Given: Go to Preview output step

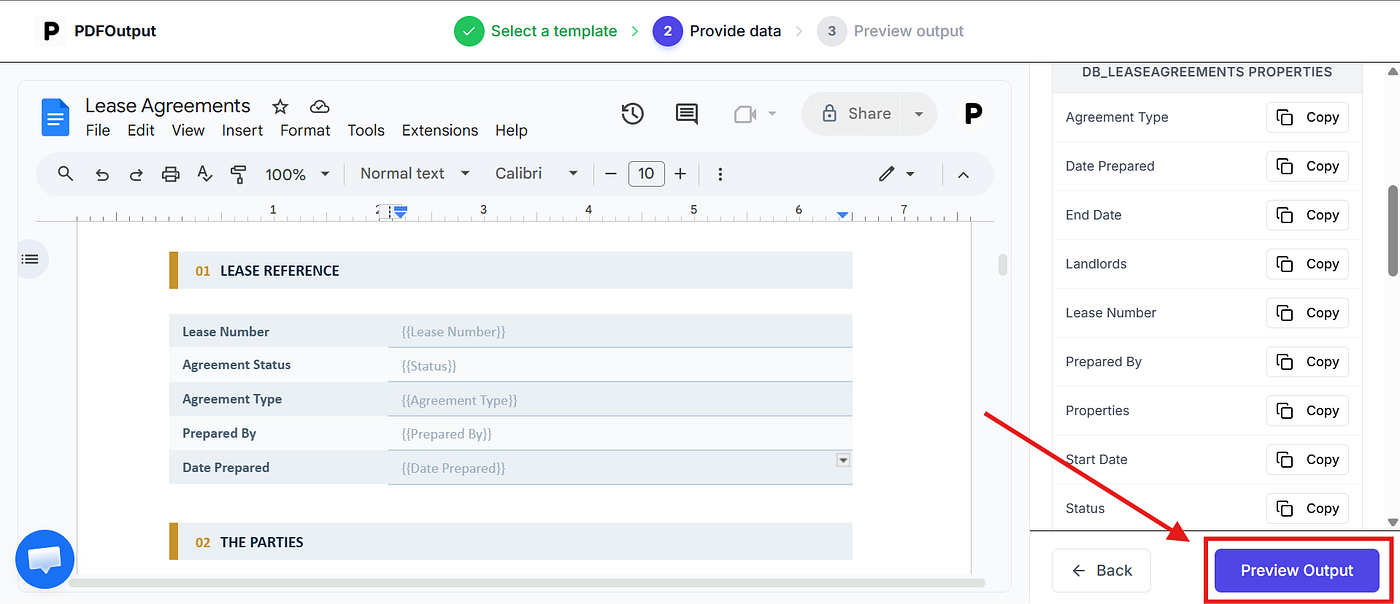Looking at the screenshot, I should click(x=890, y=31).
